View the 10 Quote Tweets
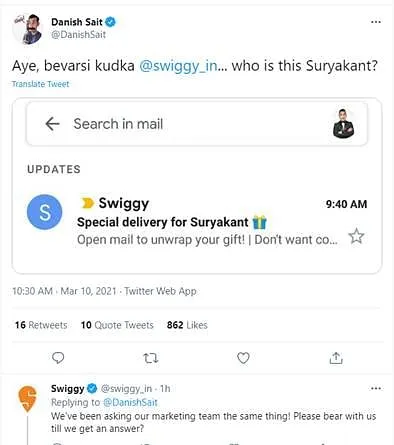Screen dimensions: 394x445 (x=117, y=325)
